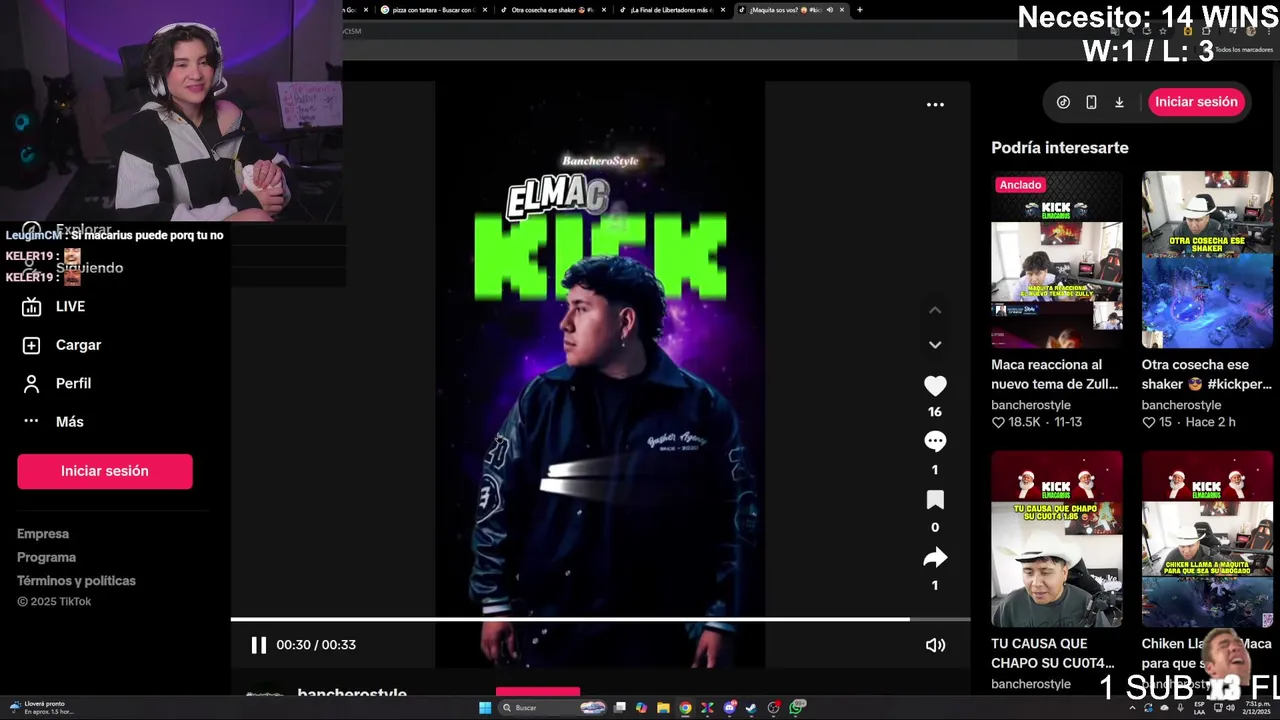Seek on the video progress bar
This screenshot has width=1280, height=720.
[x=600, y=619]
